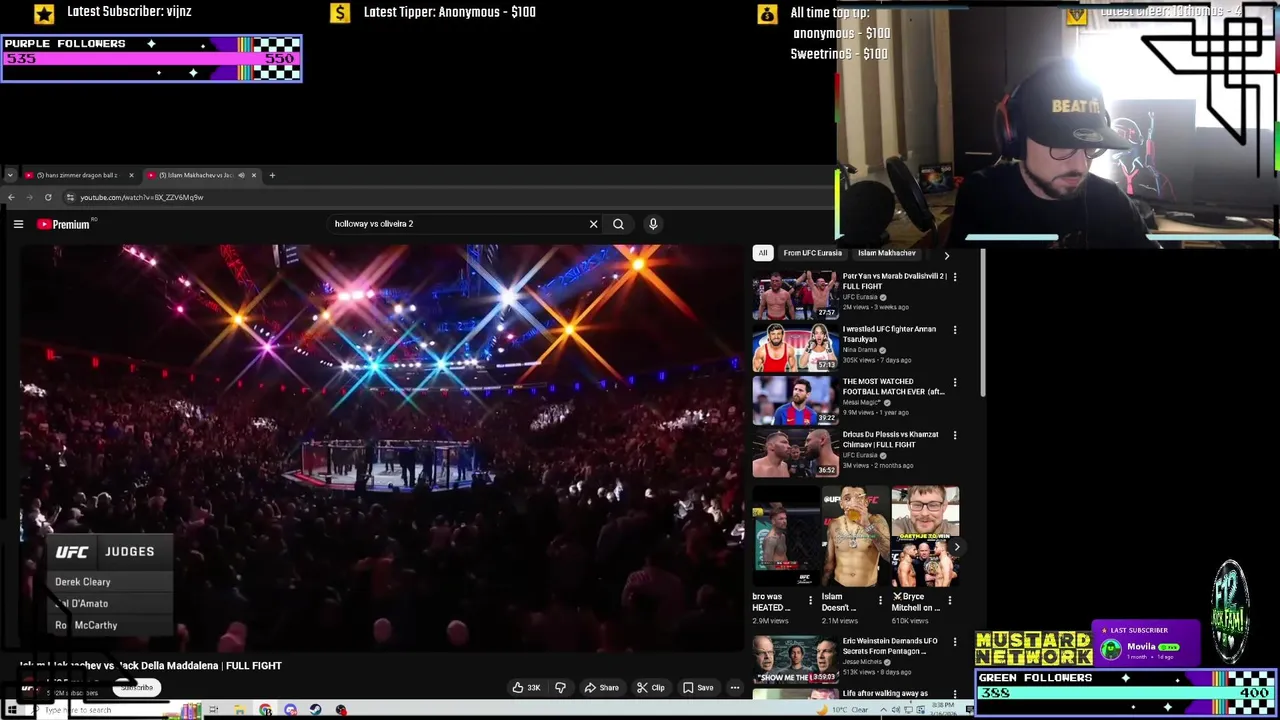Open the Steam icon on the taskbar
Image resolution: width=1280 pixels, height=720 pixels.
click(315, 710)
